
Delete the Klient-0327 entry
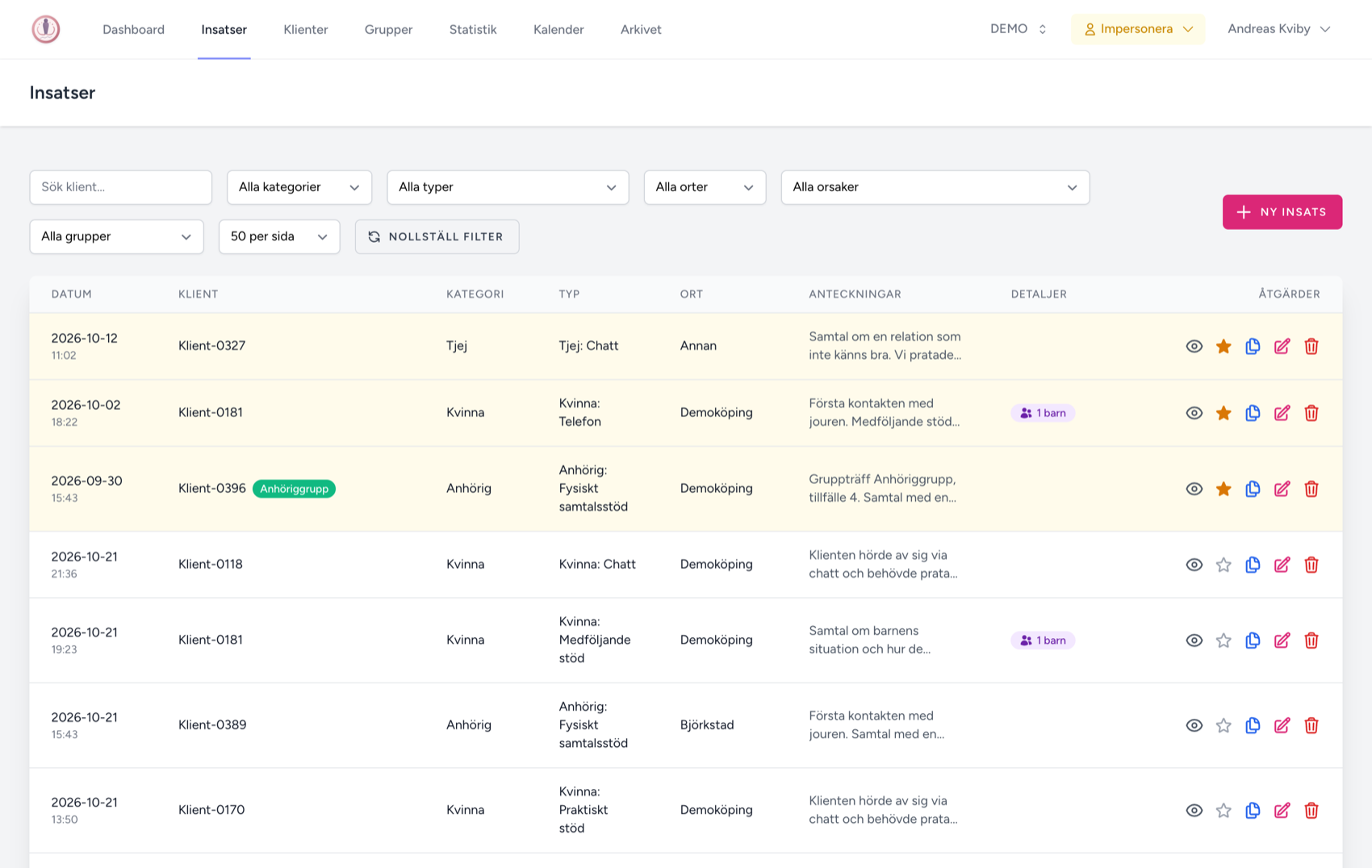[x=1311, y=346]
